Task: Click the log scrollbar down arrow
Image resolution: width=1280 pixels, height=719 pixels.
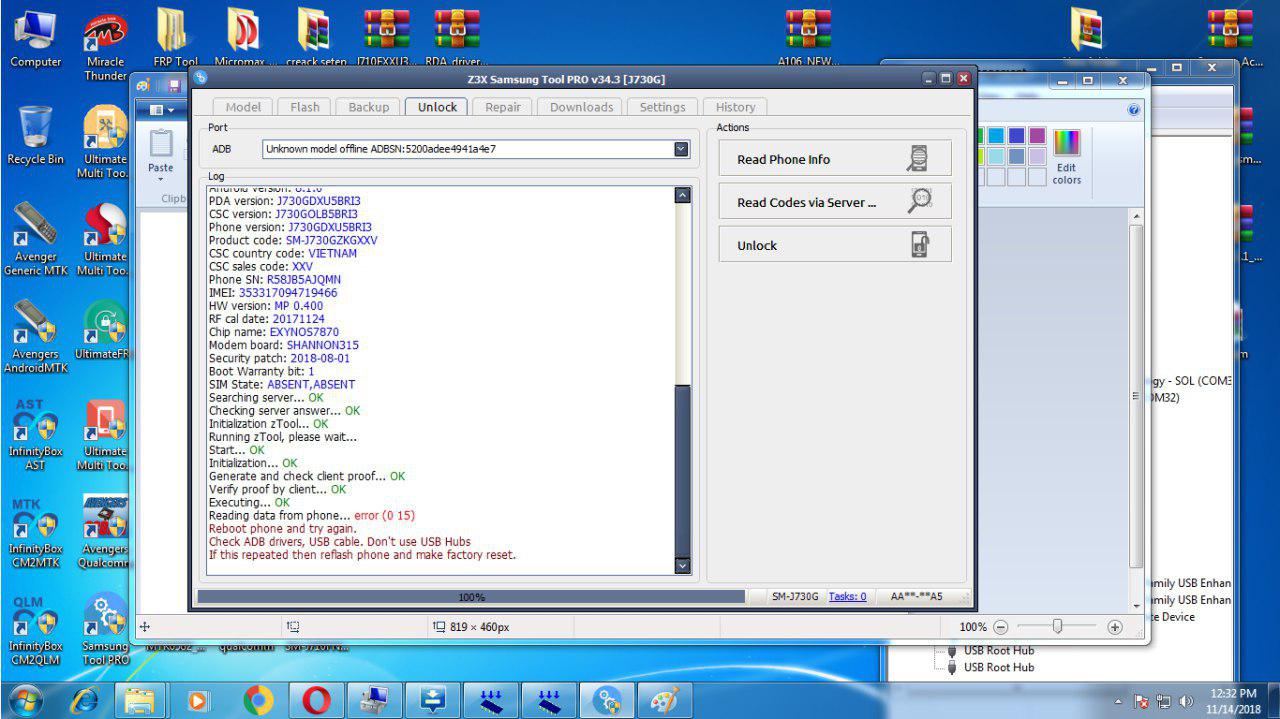Action: (x=683, y=566)
